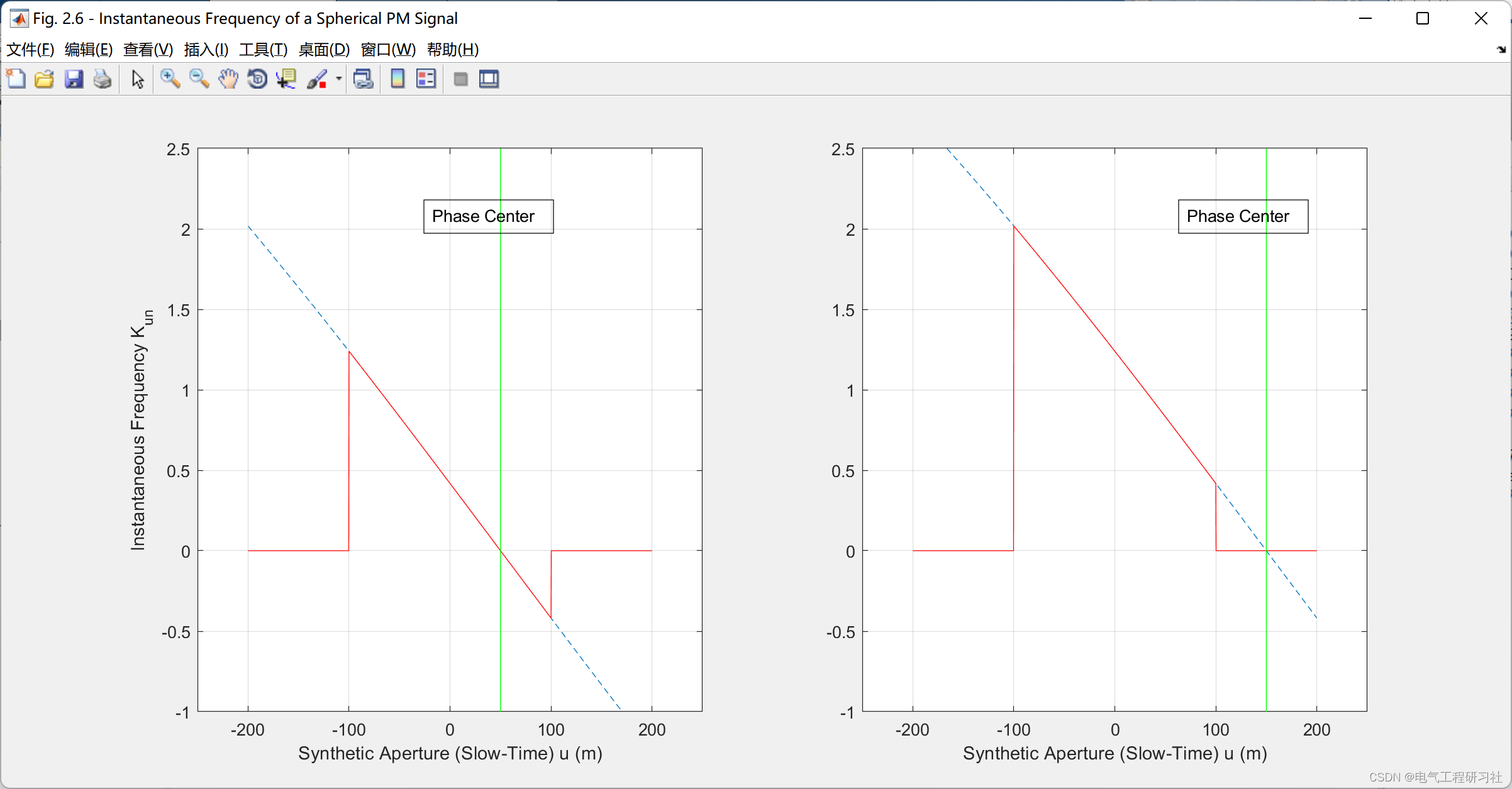The image size is (1512, 789).
Task: Open the 插入(I) menu
Action: click(x=206, y=50)
